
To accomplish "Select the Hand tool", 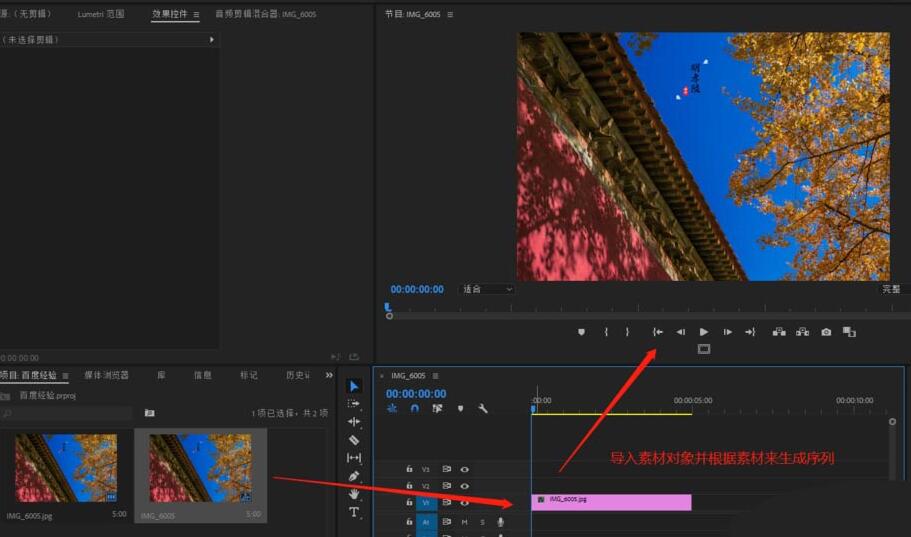I will [354, 494].
